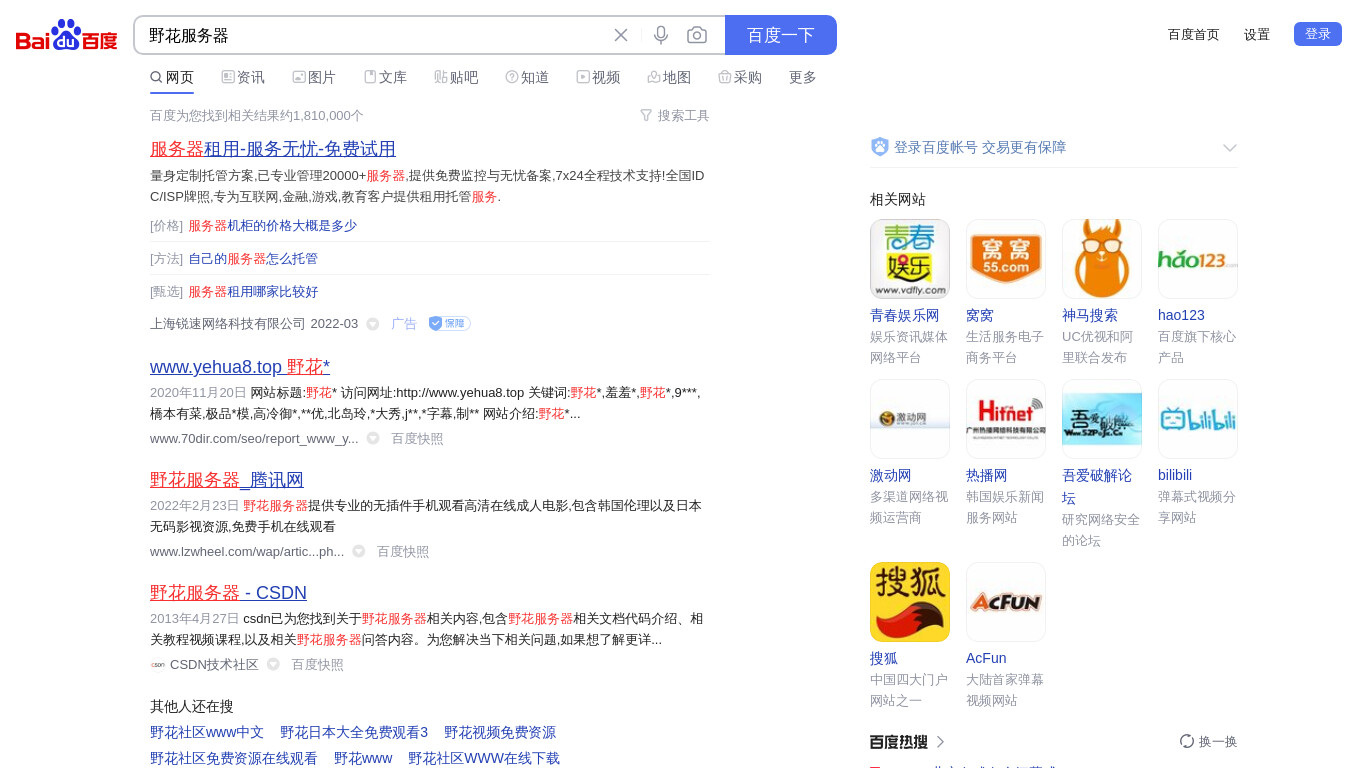Expand the 登录百度帐号 banner chevron
This screenshot has width=1366, height=768.
(1230, 148)
